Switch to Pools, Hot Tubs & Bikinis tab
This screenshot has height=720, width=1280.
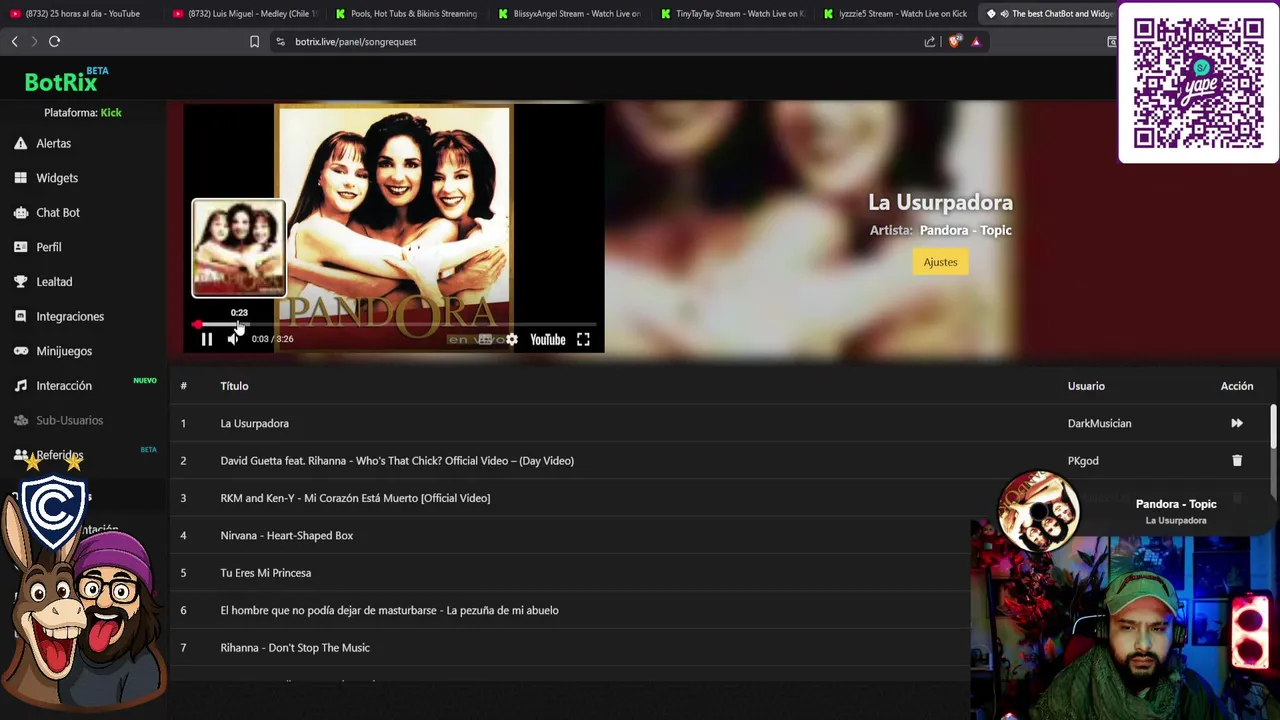coord(408,14)
